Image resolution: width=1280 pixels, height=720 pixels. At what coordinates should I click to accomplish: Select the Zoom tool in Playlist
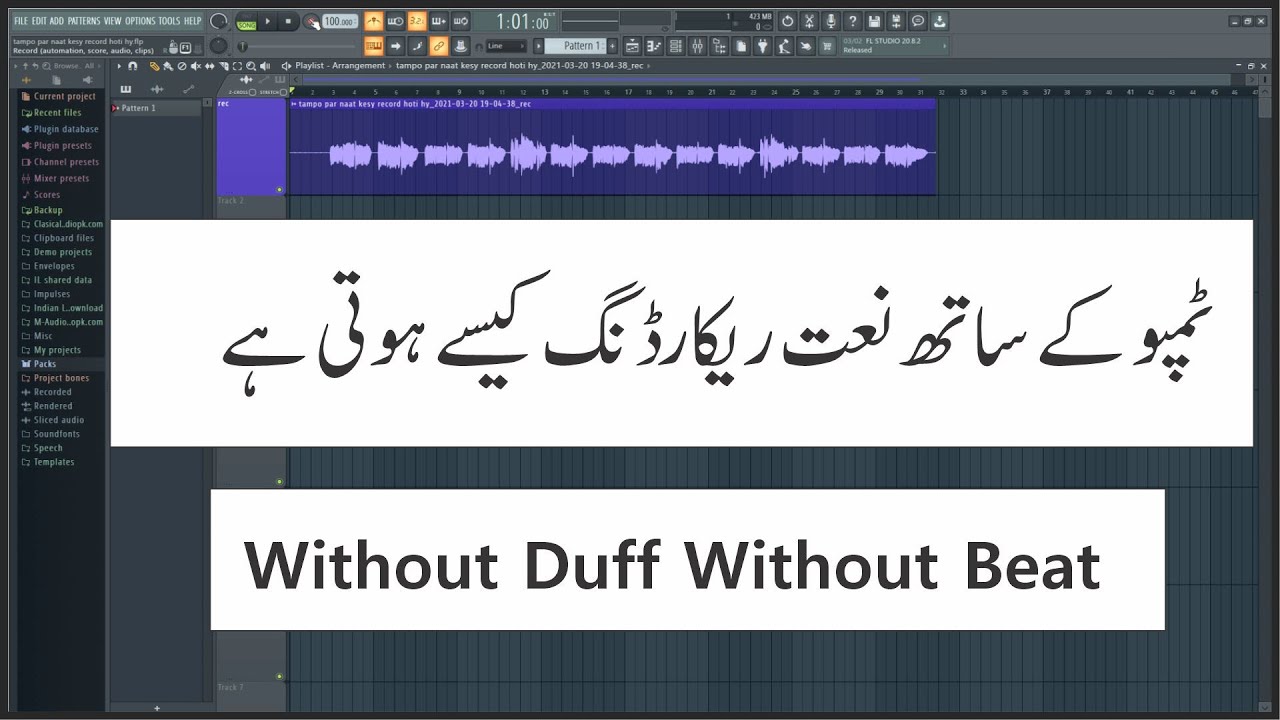click(x=251, y=66)
